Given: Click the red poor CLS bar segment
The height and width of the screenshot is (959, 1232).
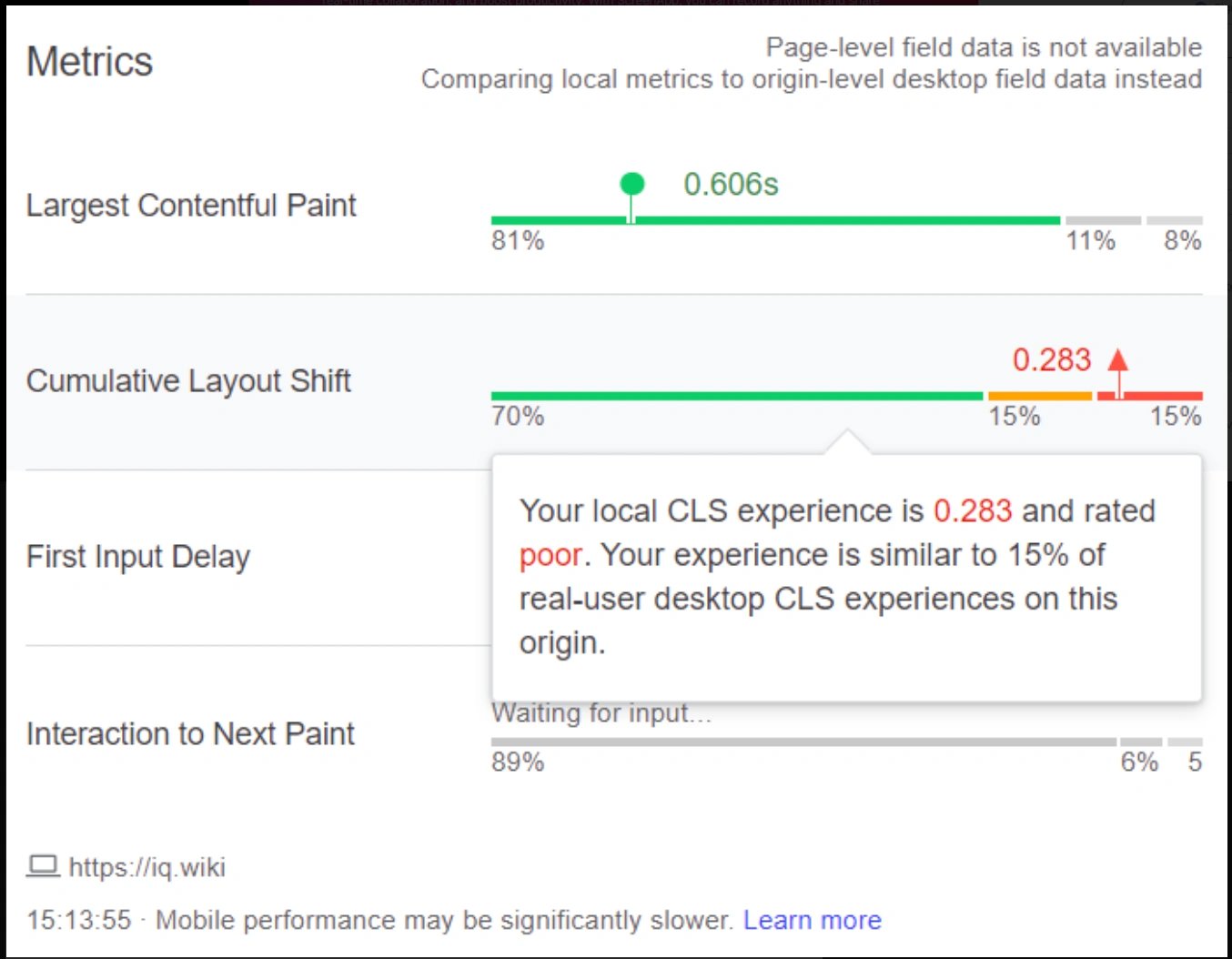Looking at the screenshot, I should (x=1149, y=396).
